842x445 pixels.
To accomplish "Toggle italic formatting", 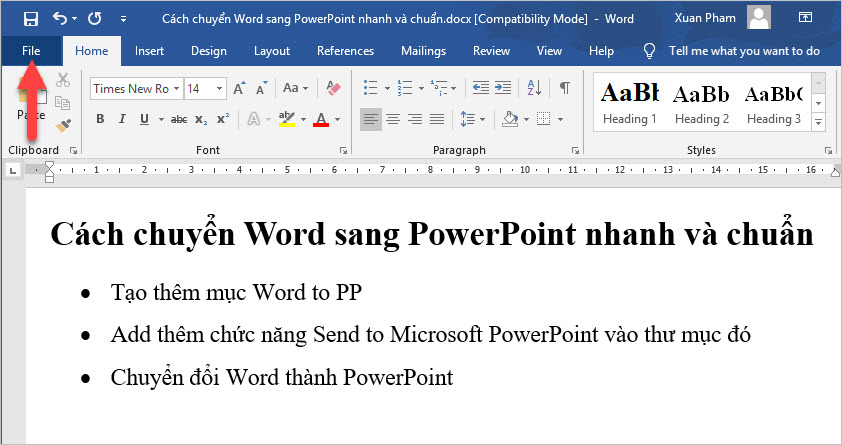I will click(122, 119).
